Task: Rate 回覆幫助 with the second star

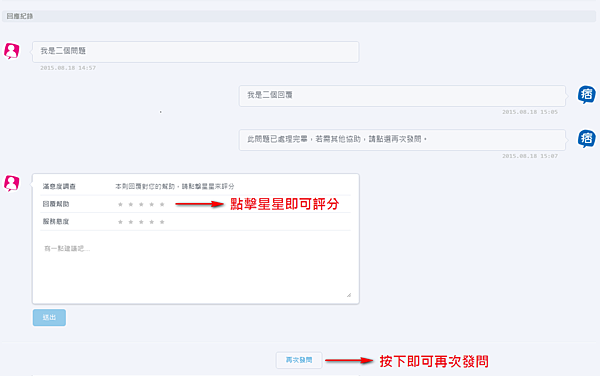Action: coord(131,204)
